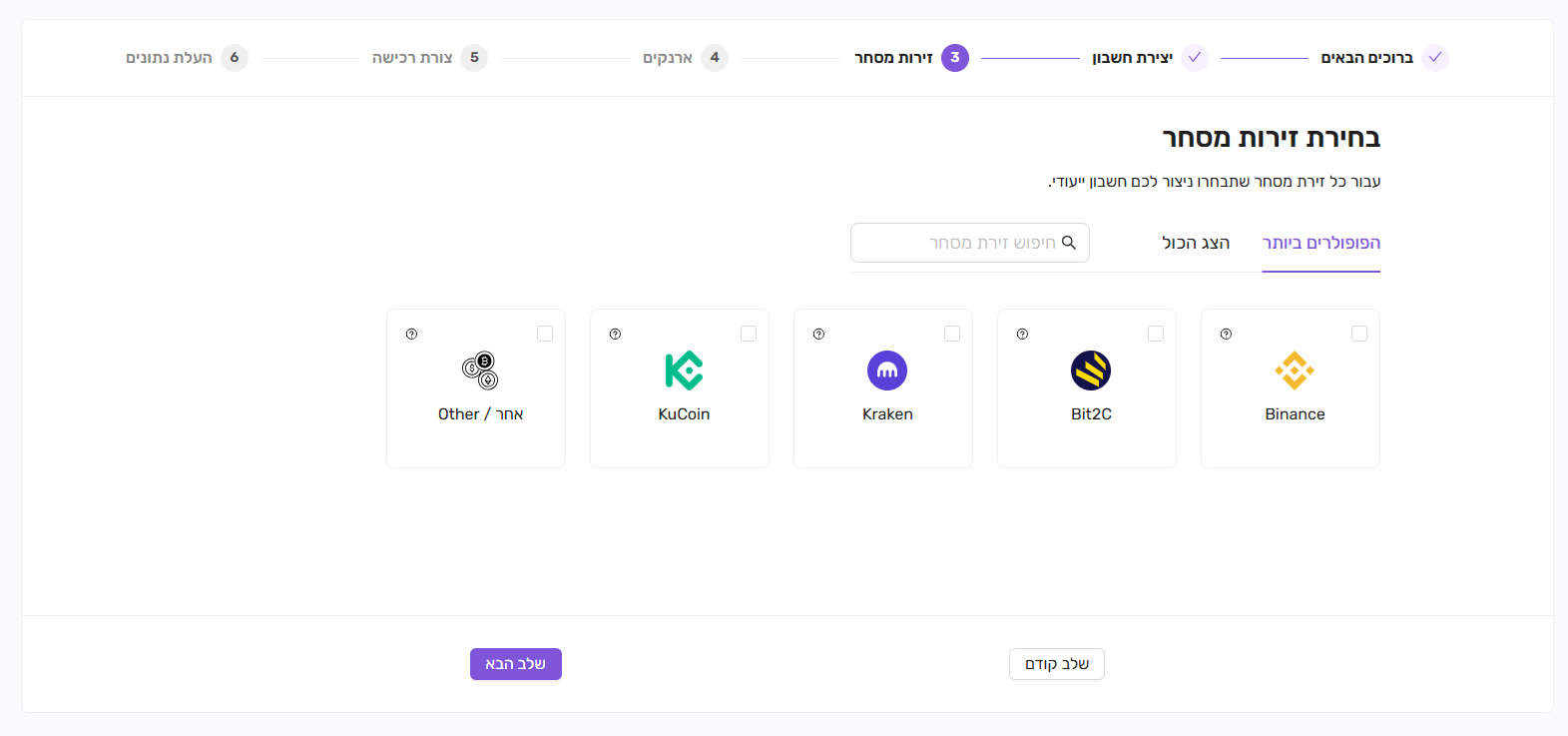This screenshot has height=736, width=1568.
Task: Switch to הפופולרים ביותר tab
Action: tap(1321, 244)
